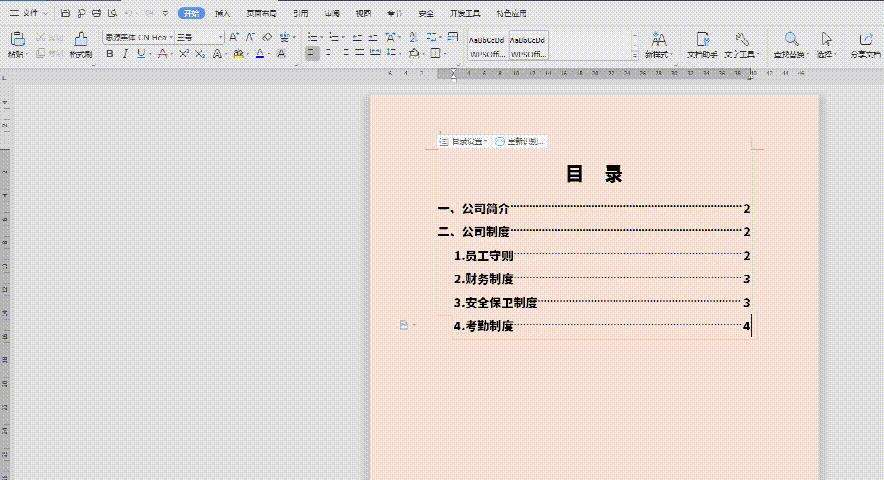This screenshot has height=480, width=884.
Task: Open the document assistant tool
Action: pos(702,44)
